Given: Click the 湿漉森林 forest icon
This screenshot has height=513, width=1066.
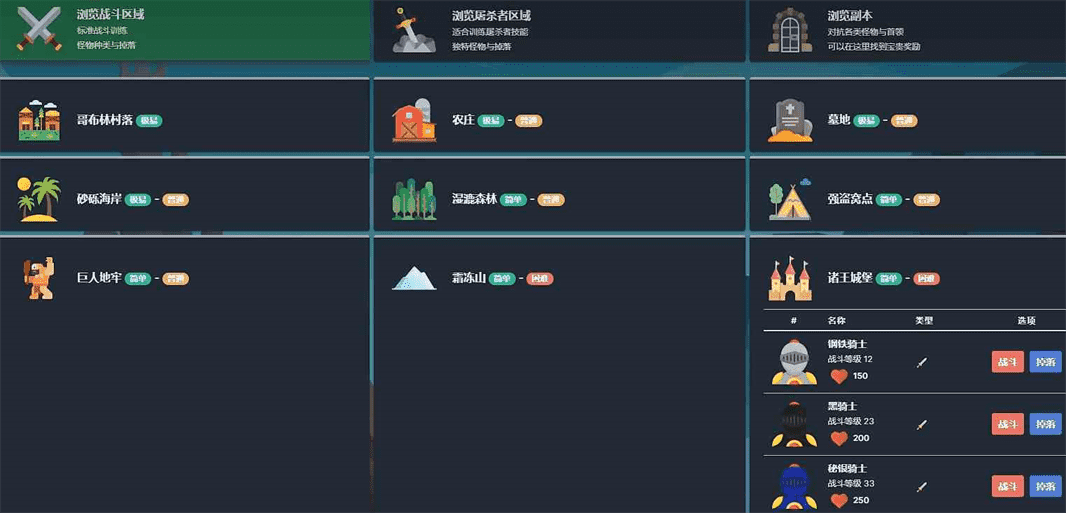Looking at the screenshot, I should coord(414,199).
